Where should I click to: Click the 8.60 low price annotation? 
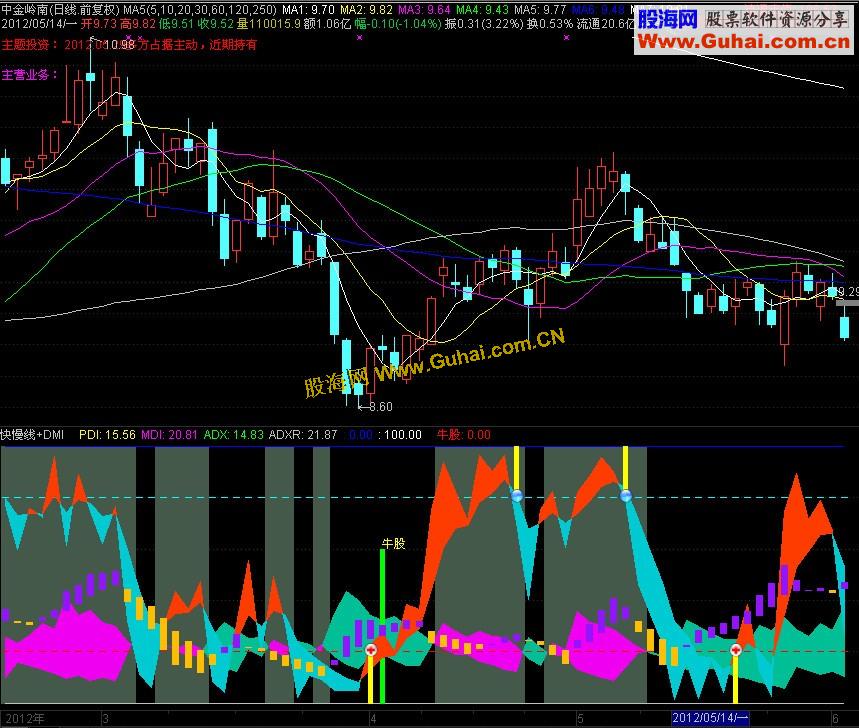point(380,407)
